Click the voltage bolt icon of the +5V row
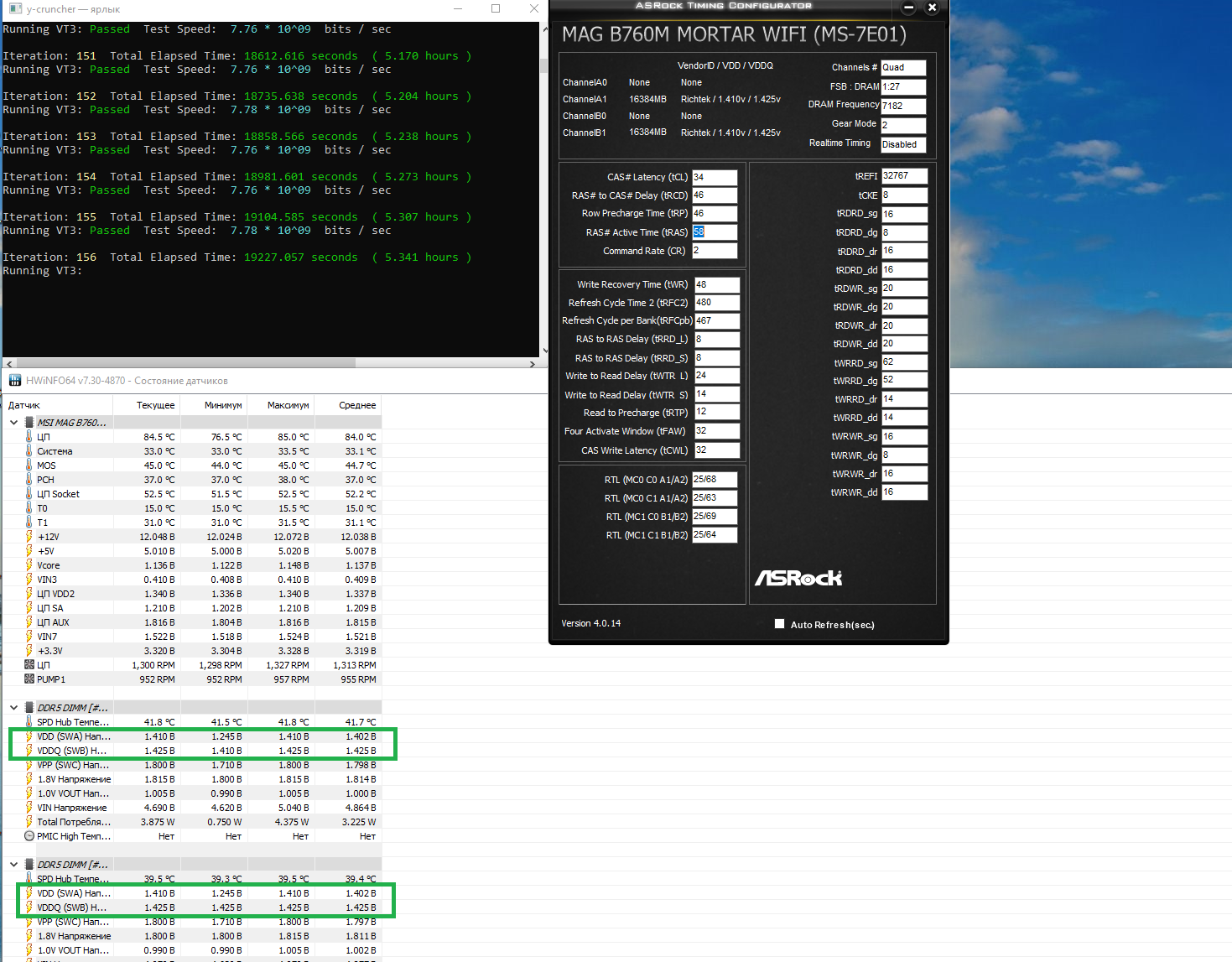This screenshot has height=962, width=1232. [x=29, y=551]
